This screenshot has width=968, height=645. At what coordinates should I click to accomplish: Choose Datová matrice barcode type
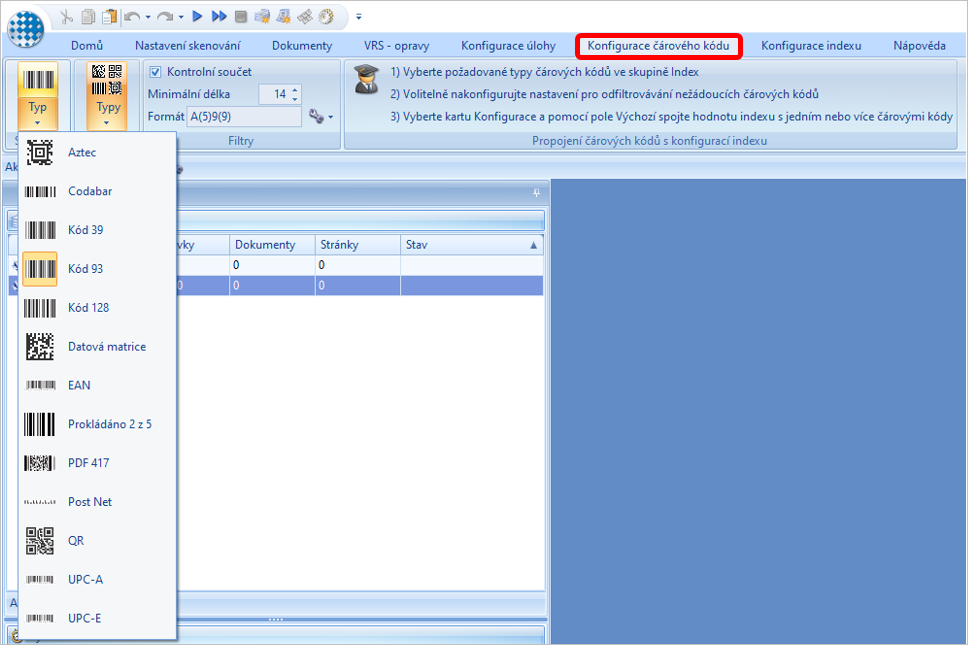pos(98,347)
